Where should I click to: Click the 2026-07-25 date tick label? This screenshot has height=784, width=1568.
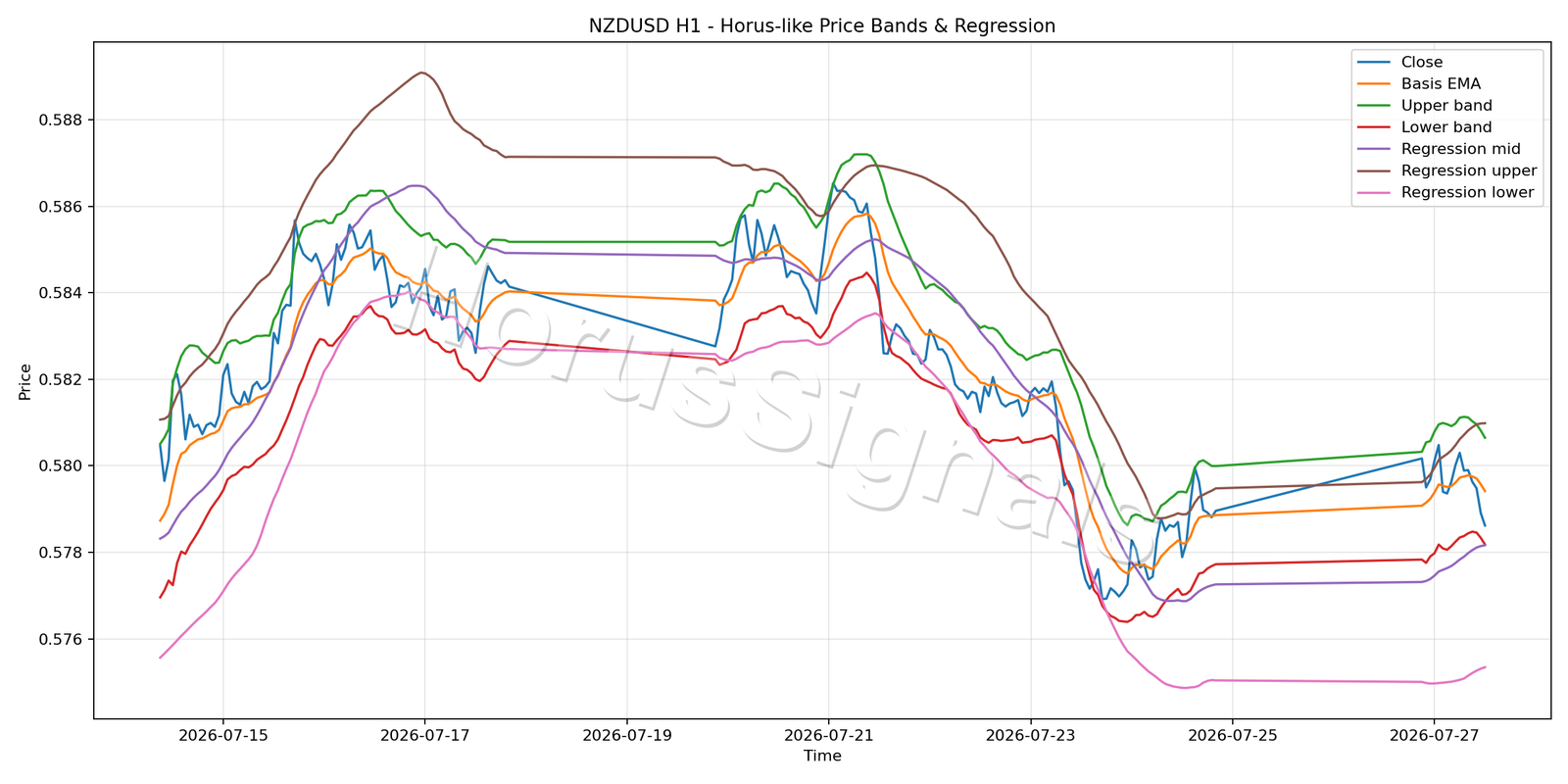tap(1233, 735)
